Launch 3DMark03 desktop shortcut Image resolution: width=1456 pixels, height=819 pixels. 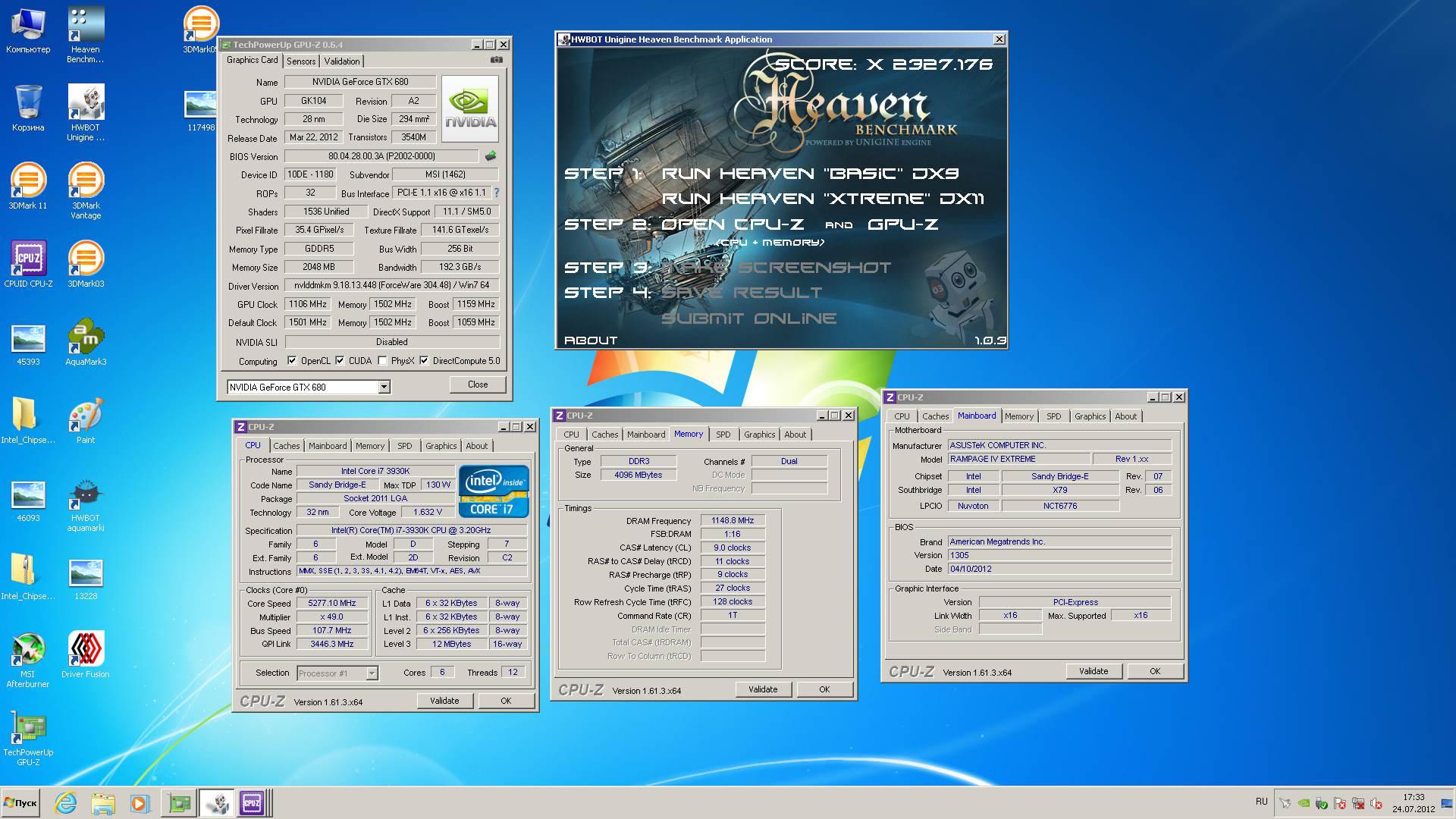86,264
